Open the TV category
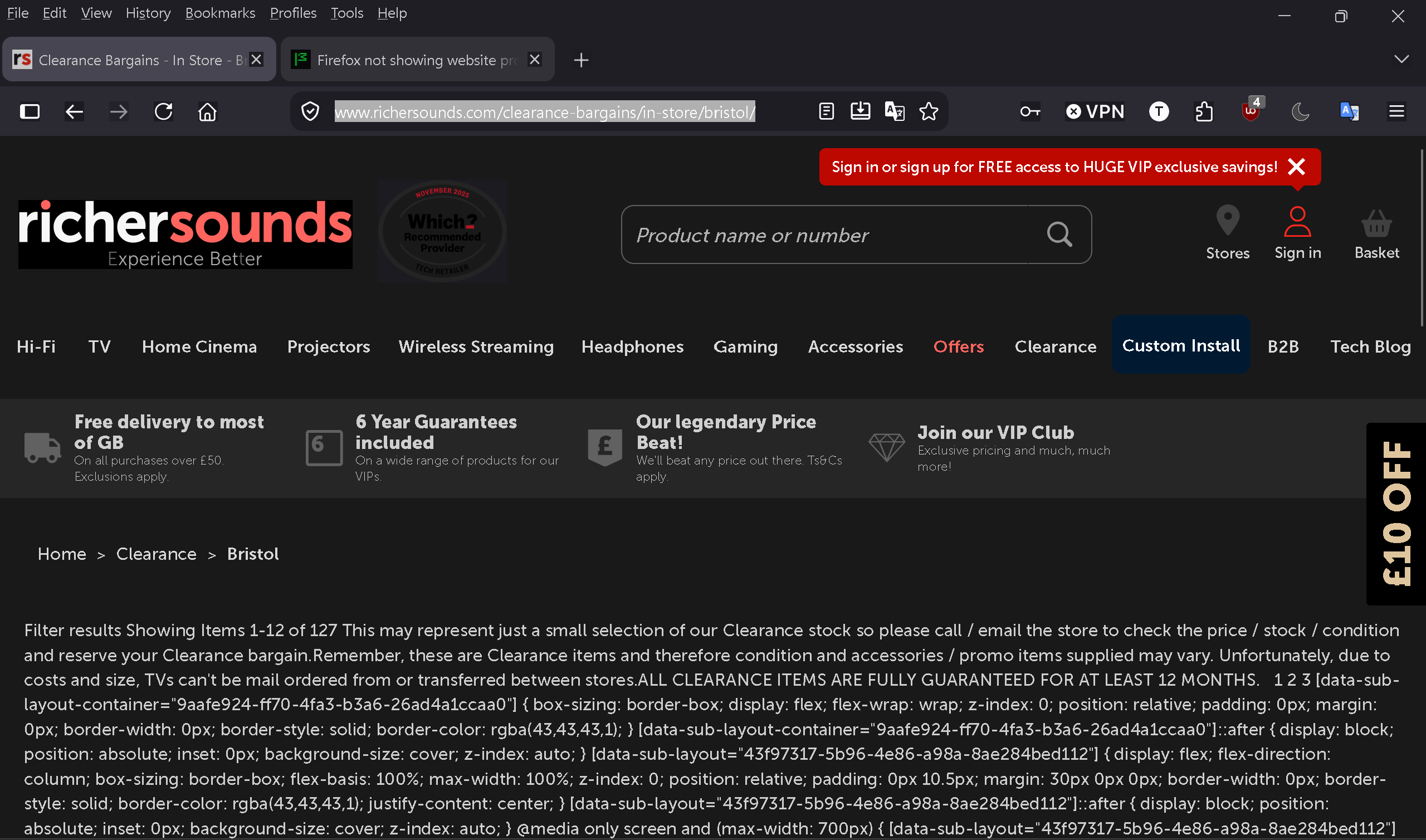Image resolution: width=1426 pixels, height=840 pixels. click(100, 346)
